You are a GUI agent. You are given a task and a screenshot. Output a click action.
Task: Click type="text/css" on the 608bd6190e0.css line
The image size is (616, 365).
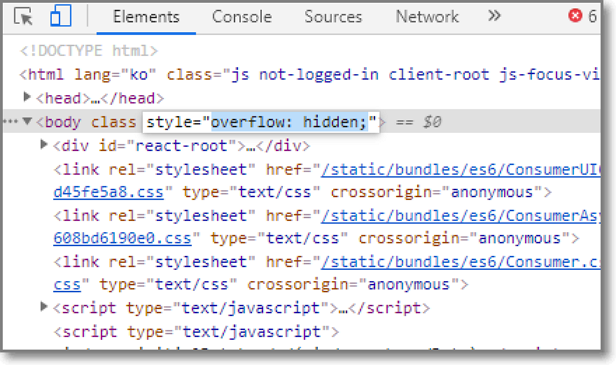coord(279,238)
